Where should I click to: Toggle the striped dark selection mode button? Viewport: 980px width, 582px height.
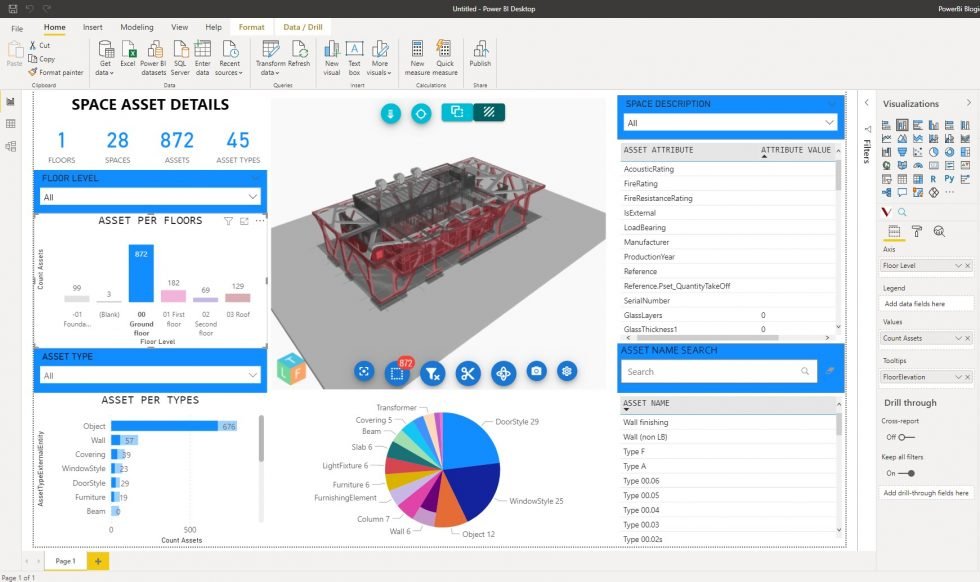click(x=488, y=112)
